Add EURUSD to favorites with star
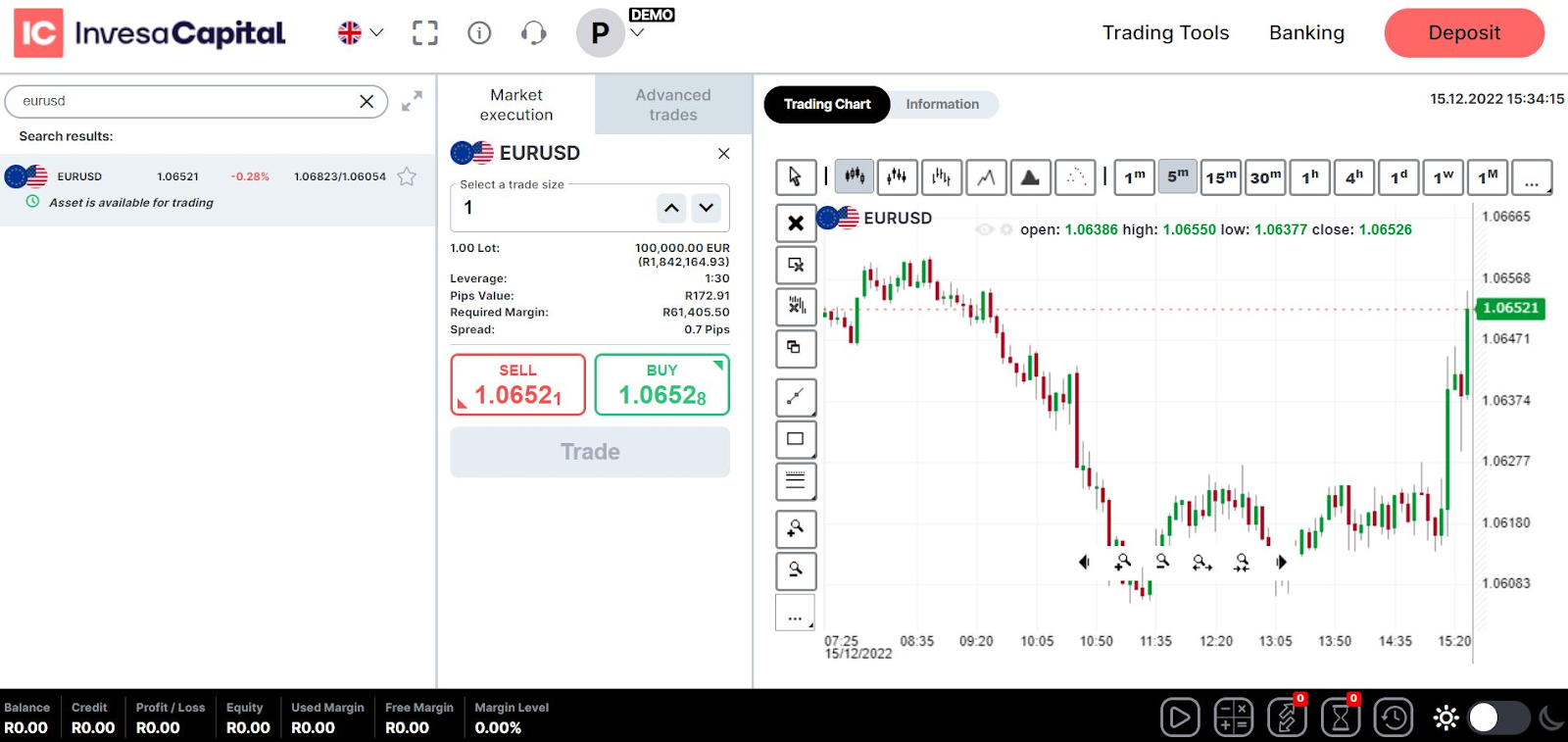 [407, 176]
